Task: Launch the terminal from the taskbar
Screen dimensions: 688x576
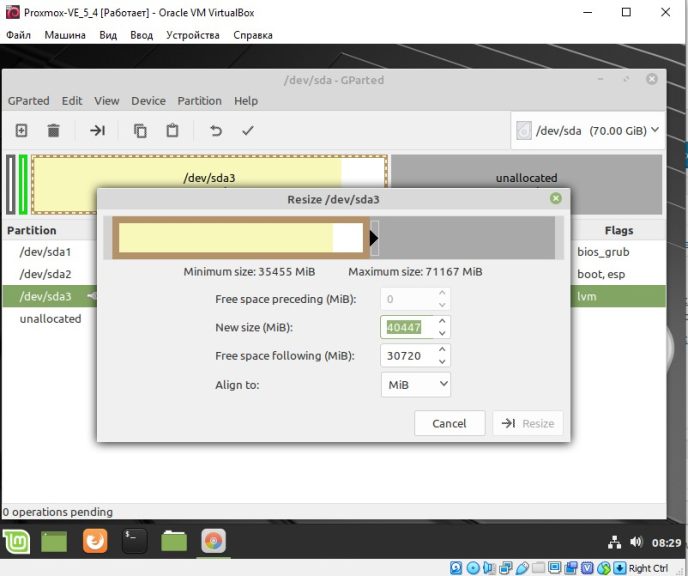Action: click(x=134, y=541)
